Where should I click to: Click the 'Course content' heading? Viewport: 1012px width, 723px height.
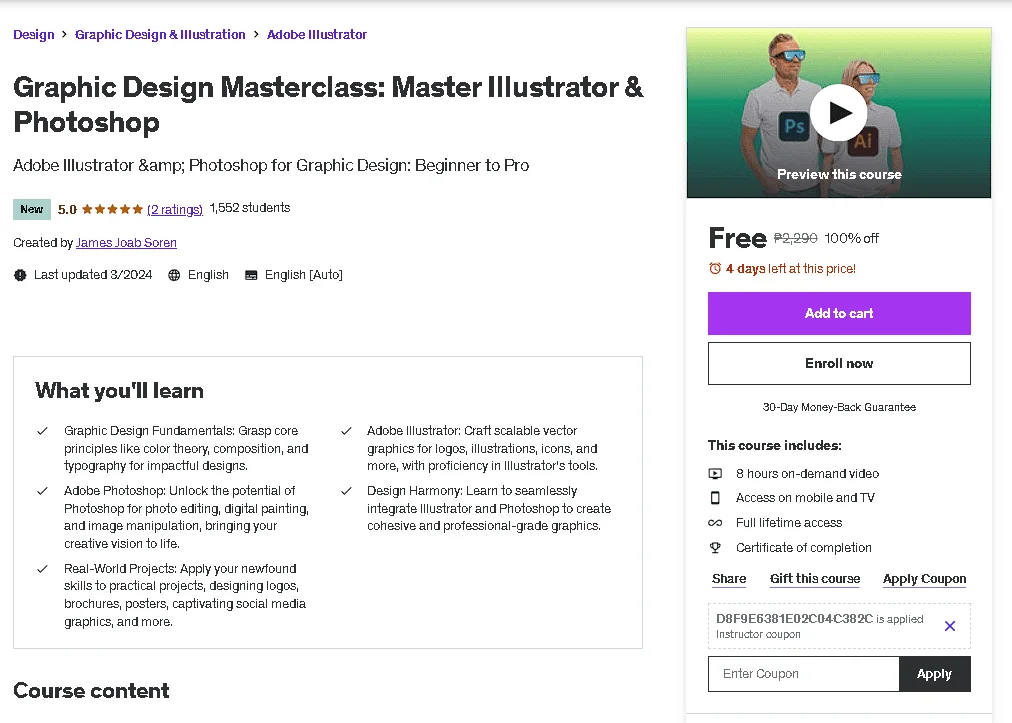point(91,691)
